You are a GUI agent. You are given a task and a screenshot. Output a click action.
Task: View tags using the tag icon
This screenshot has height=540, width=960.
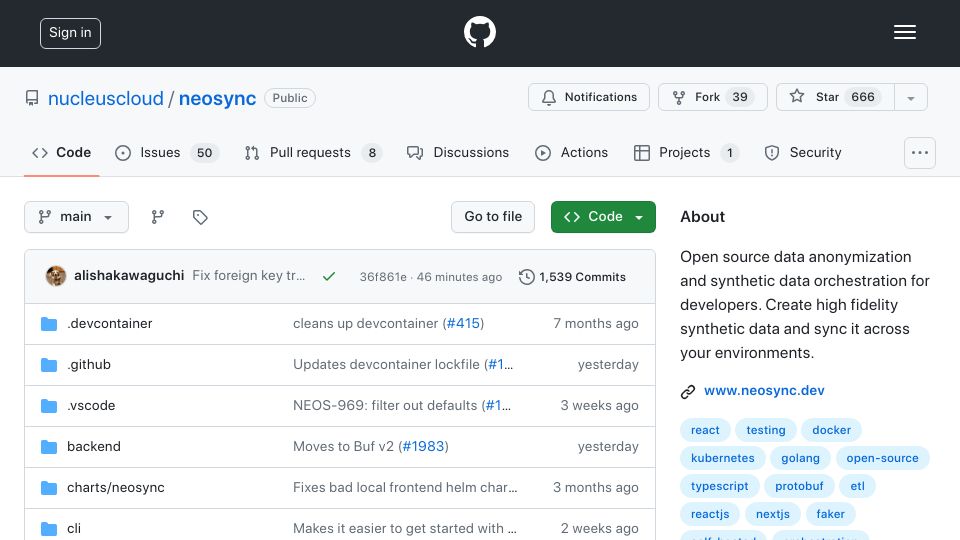click(200, 217)
